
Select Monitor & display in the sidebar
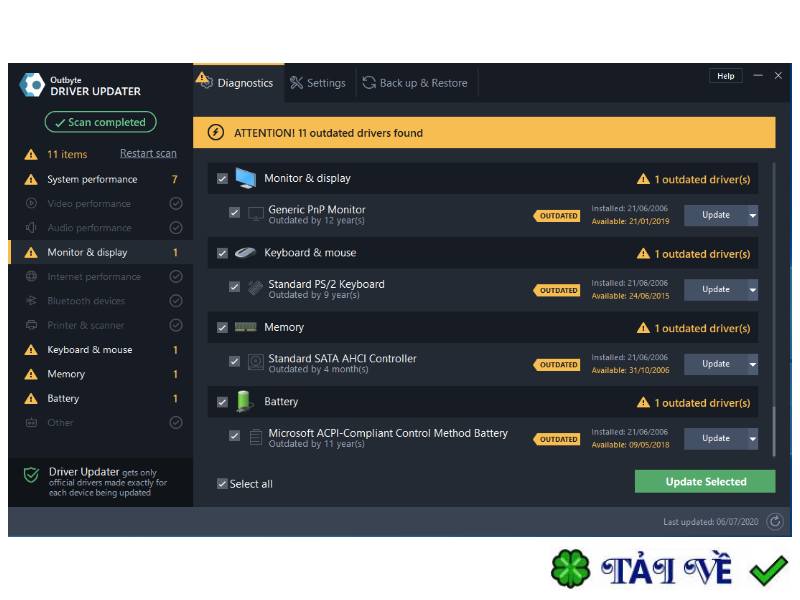point(101,252)
